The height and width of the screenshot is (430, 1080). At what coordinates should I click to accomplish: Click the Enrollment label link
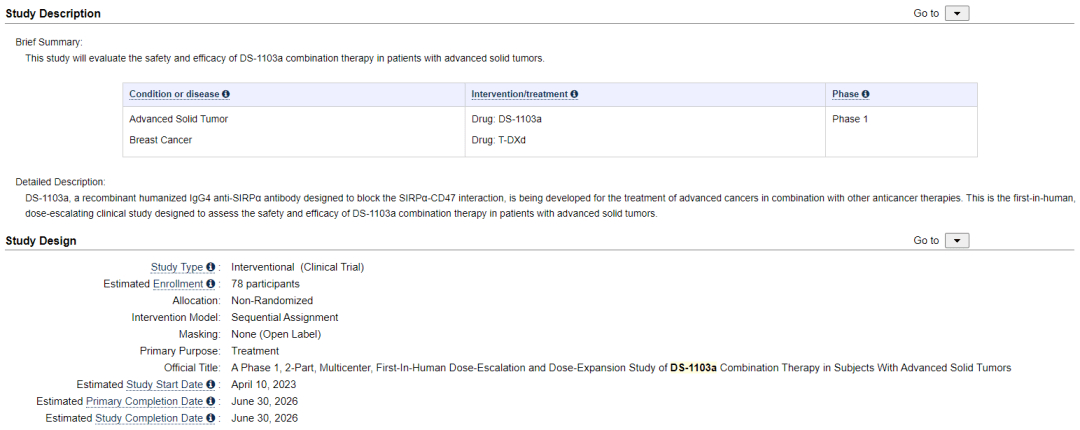coord(178,284)
